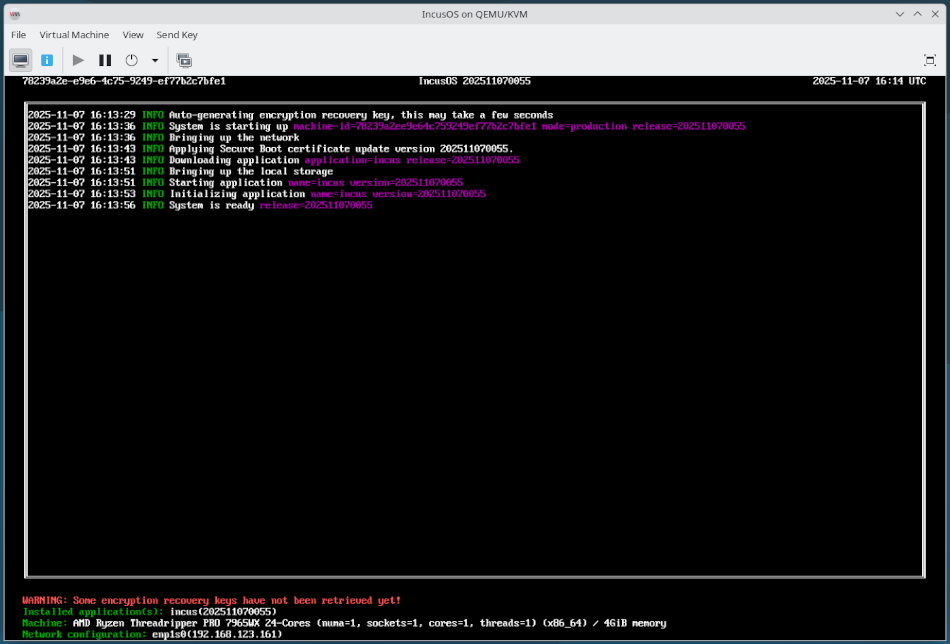Open the Virtual Machine menu

73,34
